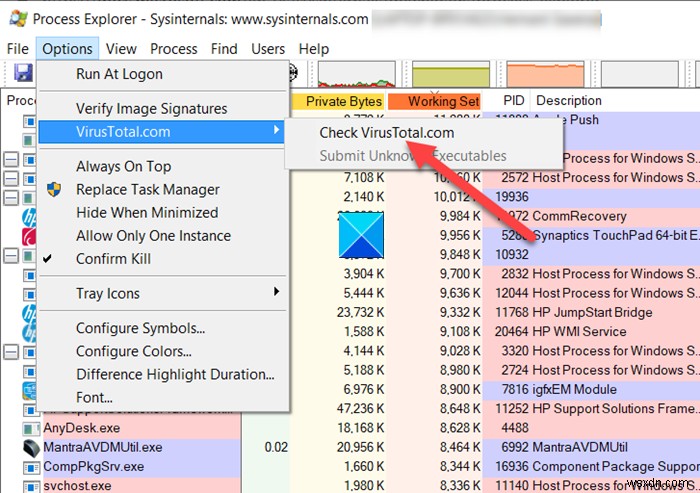Open the Process menu
This screenshot has height=493, width=700.
pyautogui.click(x=174, y=49)
